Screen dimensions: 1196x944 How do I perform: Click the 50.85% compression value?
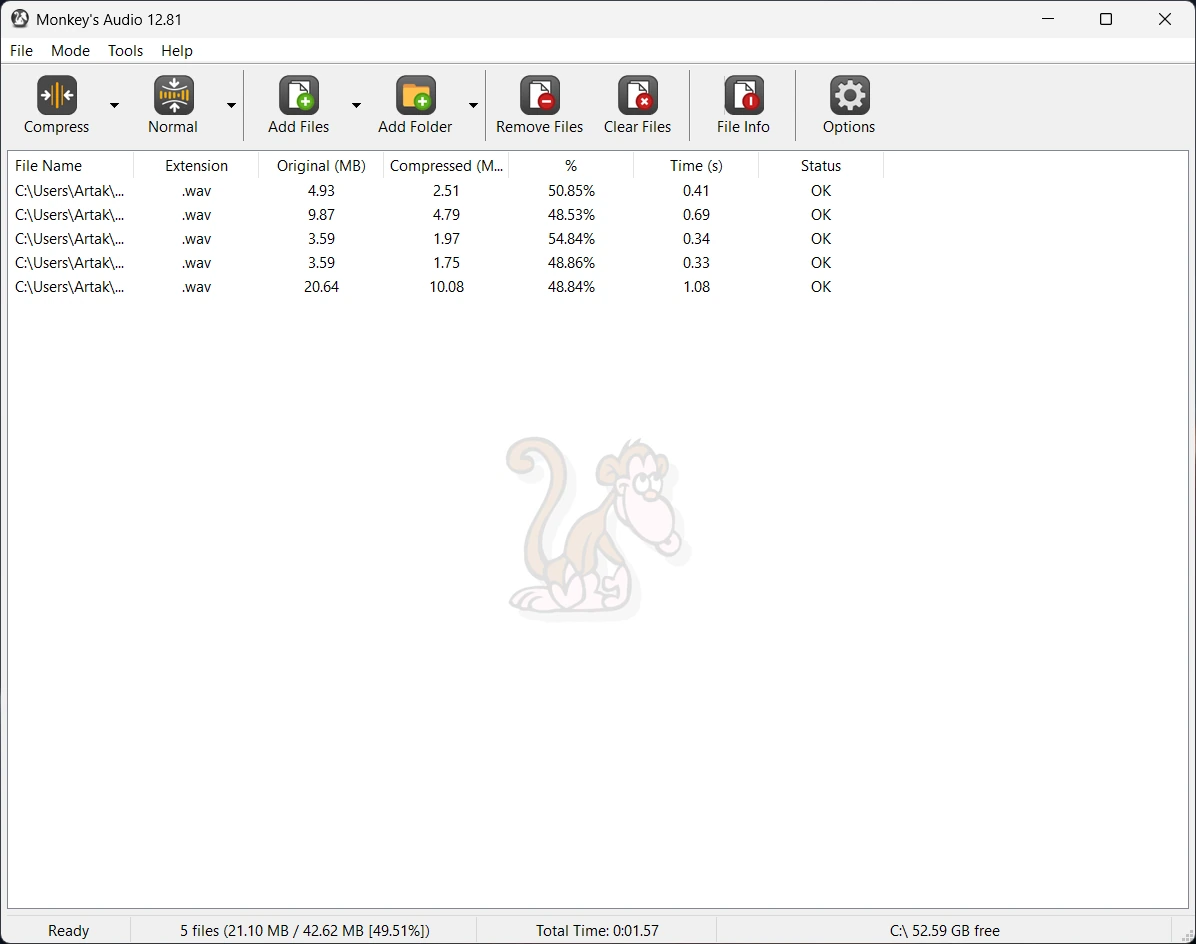tap(571, 191)
